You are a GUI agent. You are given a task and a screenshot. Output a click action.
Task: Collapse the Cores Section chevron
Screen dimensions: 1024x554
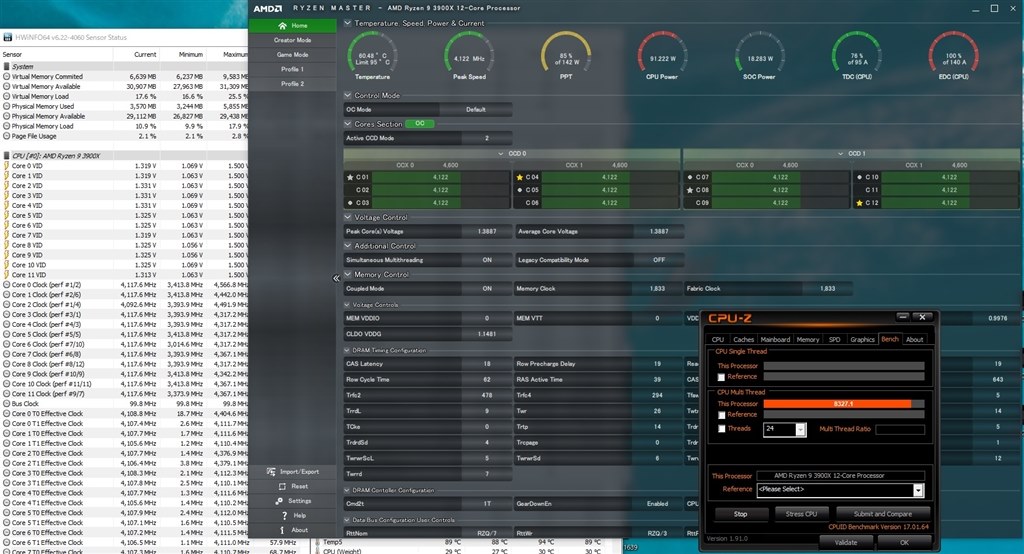(347, 123)
